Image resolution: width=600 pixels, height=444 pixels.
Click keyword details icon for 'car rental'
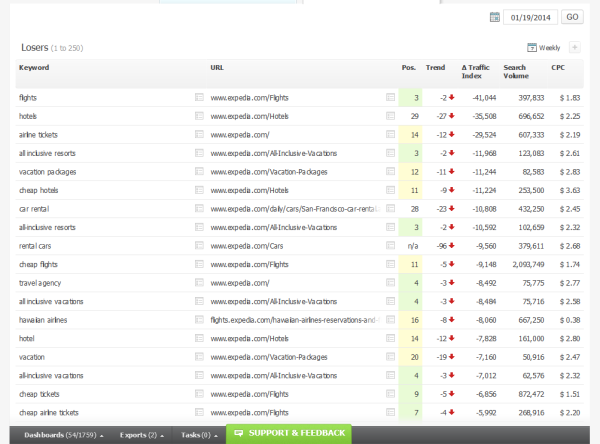click(x=199, y=208)
